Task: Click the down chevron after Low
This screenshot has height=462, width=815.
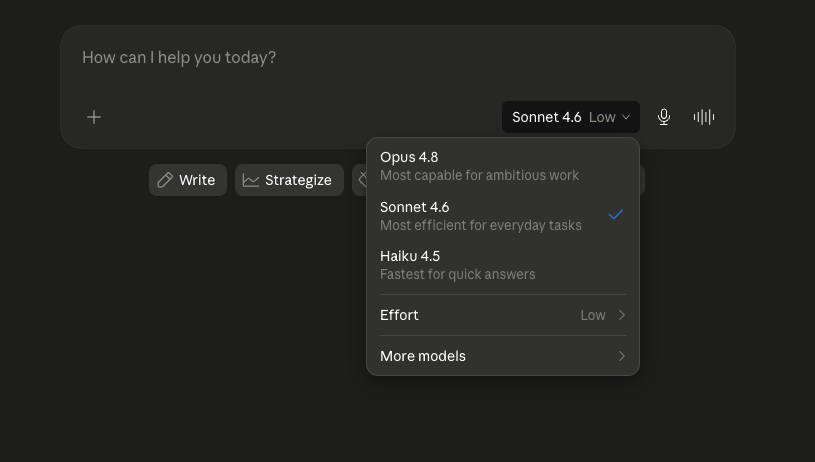Action: pos(626,117)
